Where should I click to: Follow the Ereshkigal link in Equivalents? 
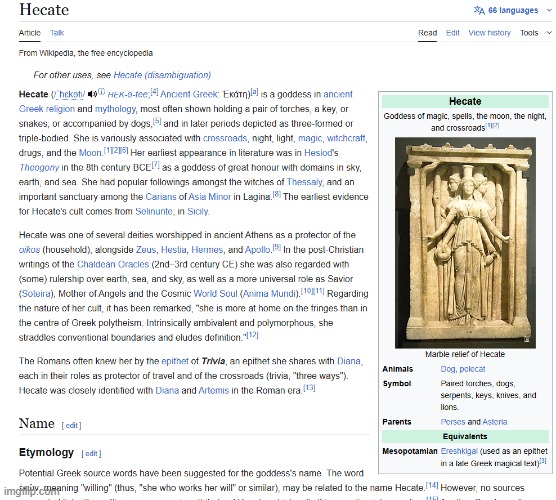tap(459, 451)
